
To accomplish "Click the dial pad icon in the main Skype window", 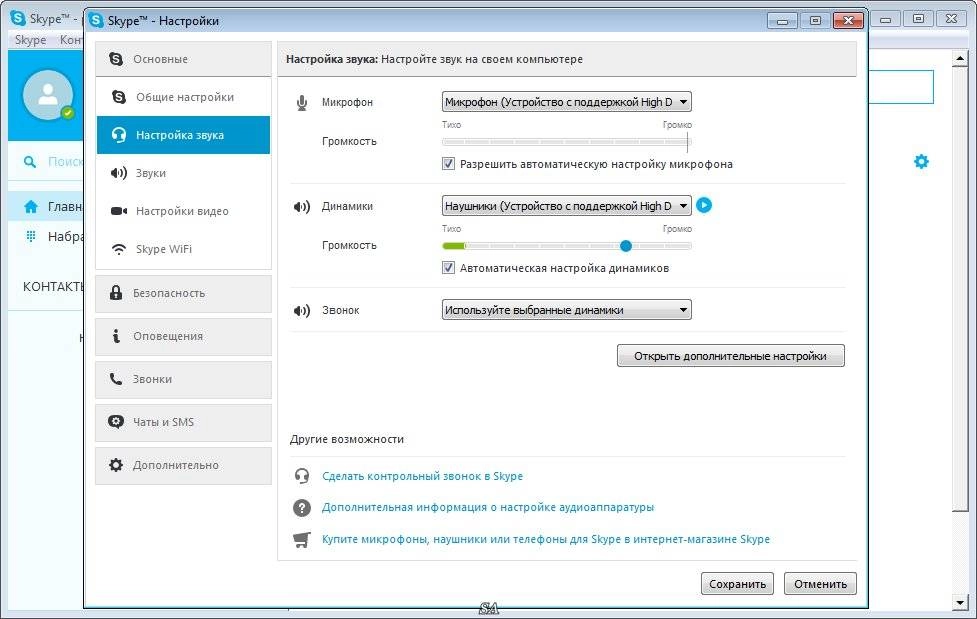I will coord(31,237).
